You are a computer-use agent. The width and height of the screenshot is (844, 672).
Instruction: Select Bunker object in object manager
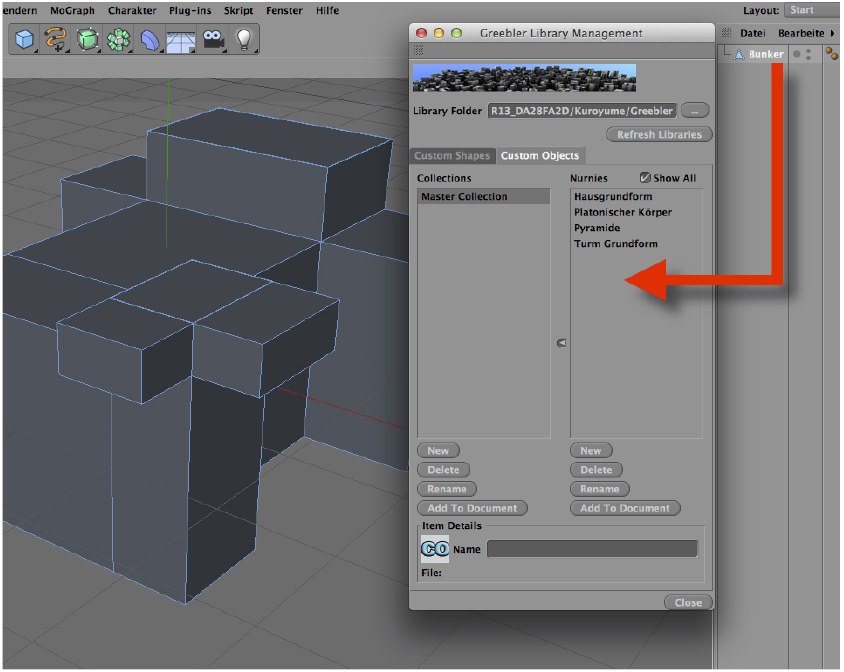coord(765,54)
